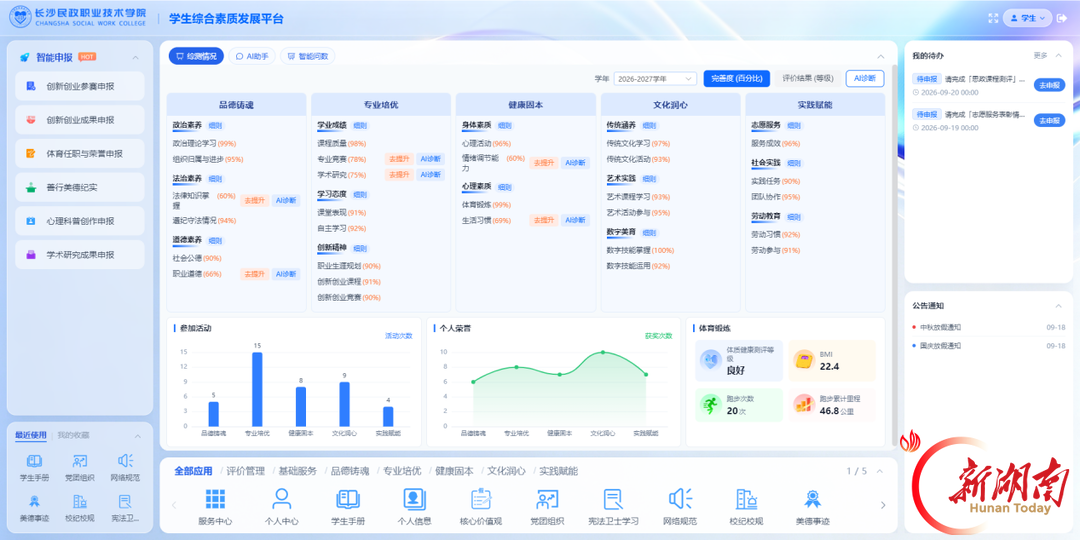Click 去申报 for the 志愿服务表彰 todo
1080x540 pixels.
[x=1049, y=121]
